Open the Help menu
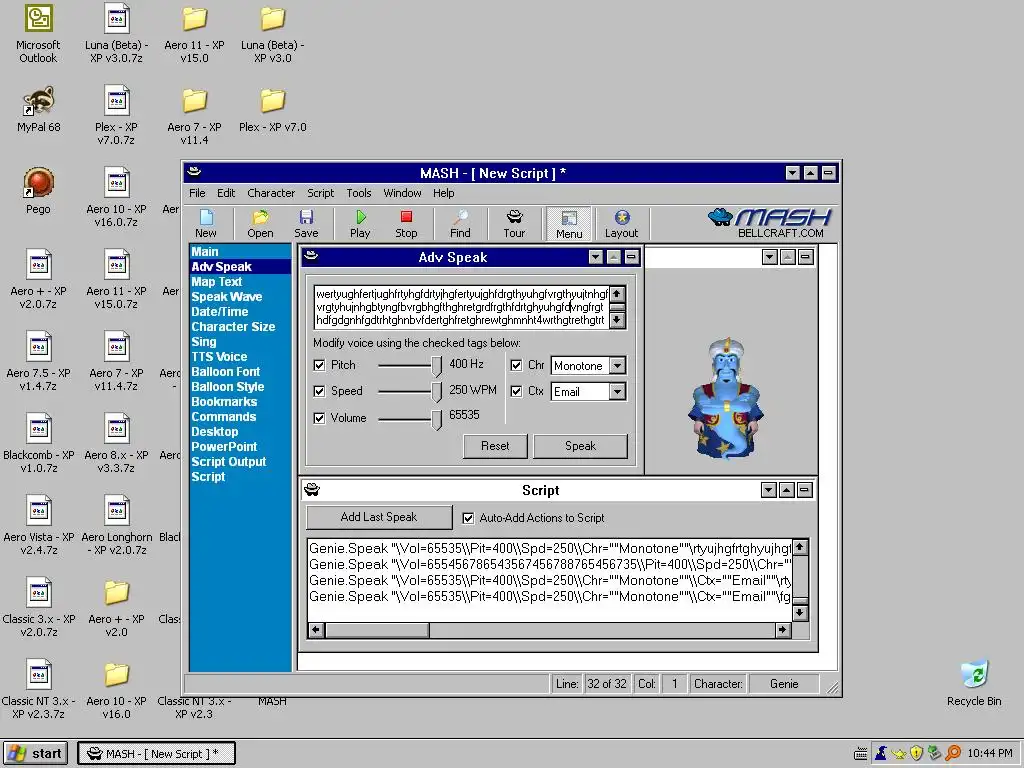Image resolution: width=1024 pixels, height=768 pixels. [x=443, y=193]
